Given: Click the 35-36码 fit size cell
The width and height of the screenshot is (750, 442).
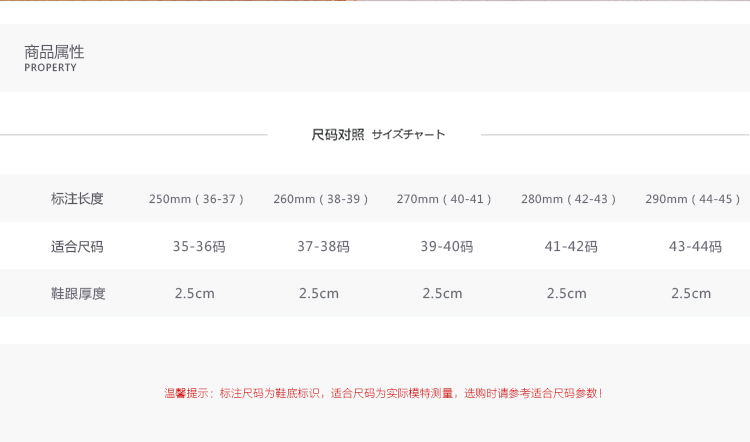Looking at the screenshot, I should pyautogui.click(x=199, y=246).
